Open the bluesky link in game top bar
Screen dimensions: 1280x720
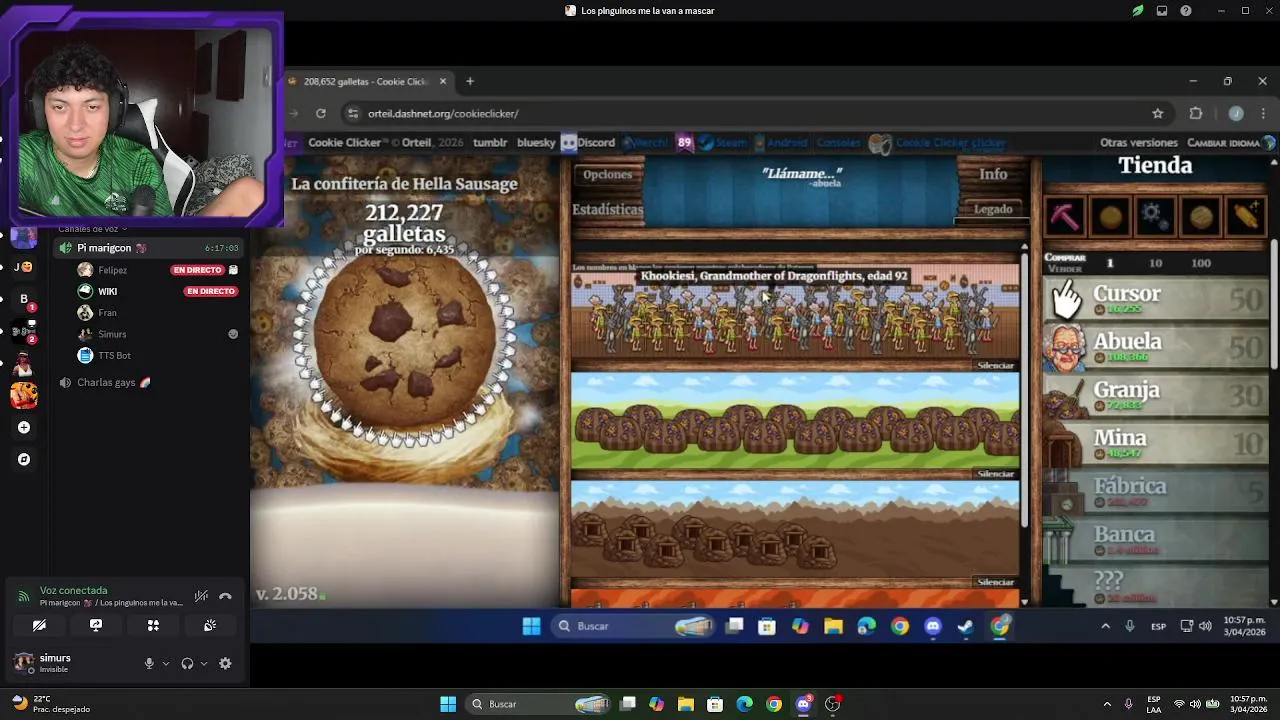pos(536,143)
